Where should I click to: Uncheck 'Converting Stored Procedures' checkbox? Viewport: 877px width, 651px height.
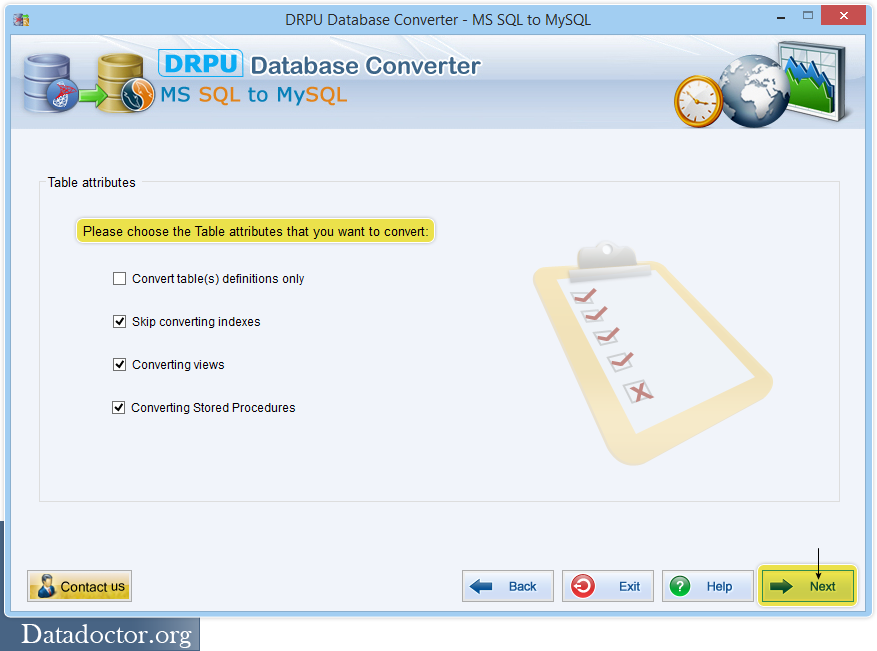pyautogui.click(x=119, y=408)
